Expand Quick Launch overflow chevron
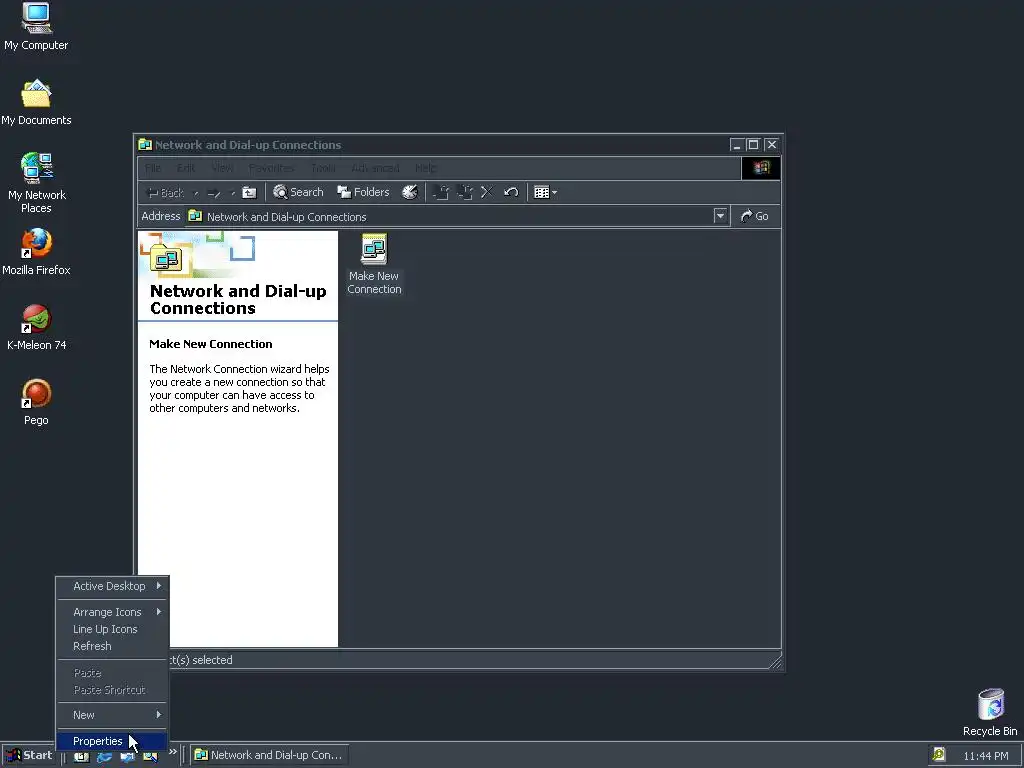This screenshot has width=1024, height=768. point(173,752)
